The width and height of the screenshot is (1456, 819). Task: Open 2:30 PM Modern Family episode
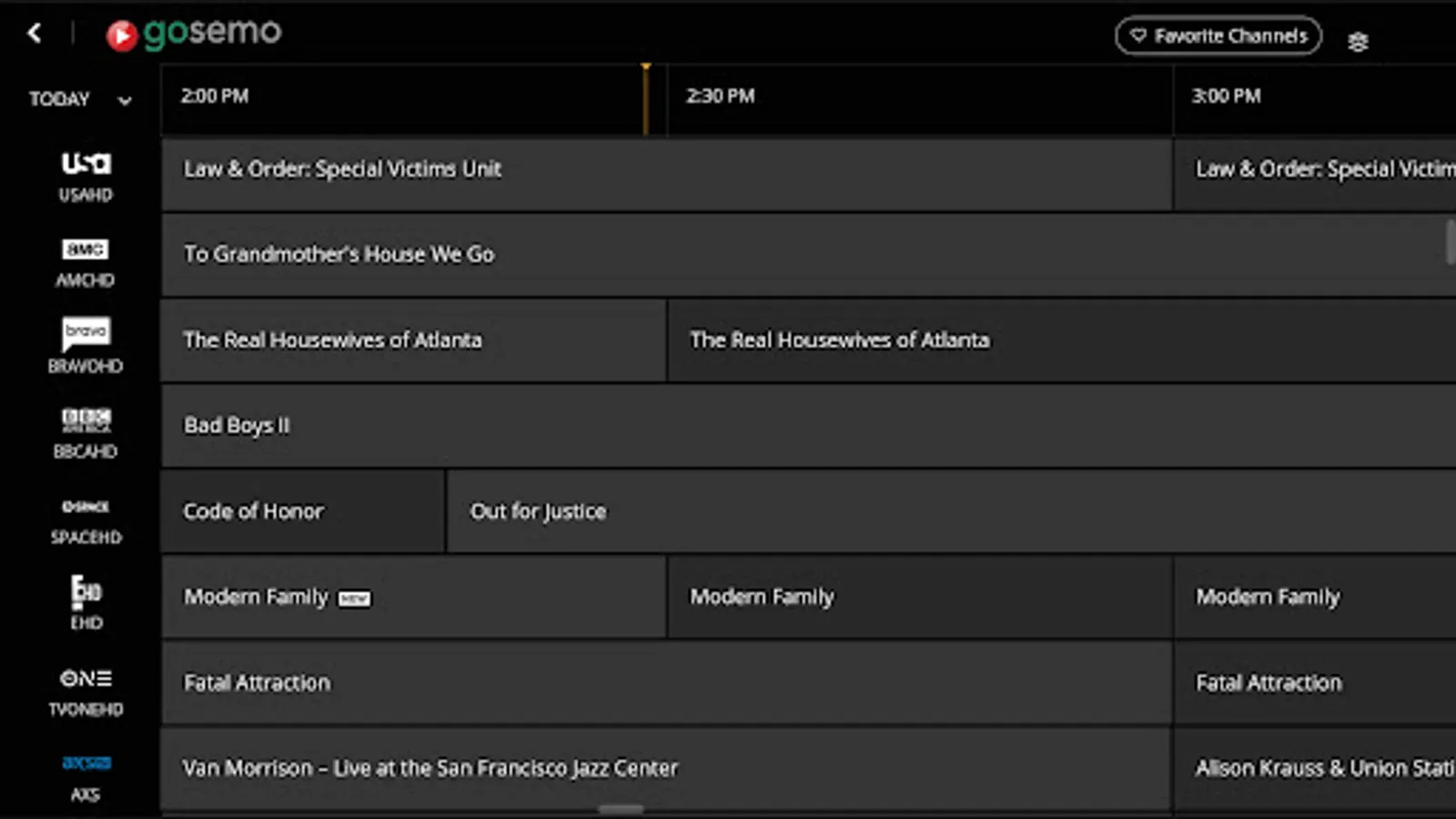tap(920, 598)
